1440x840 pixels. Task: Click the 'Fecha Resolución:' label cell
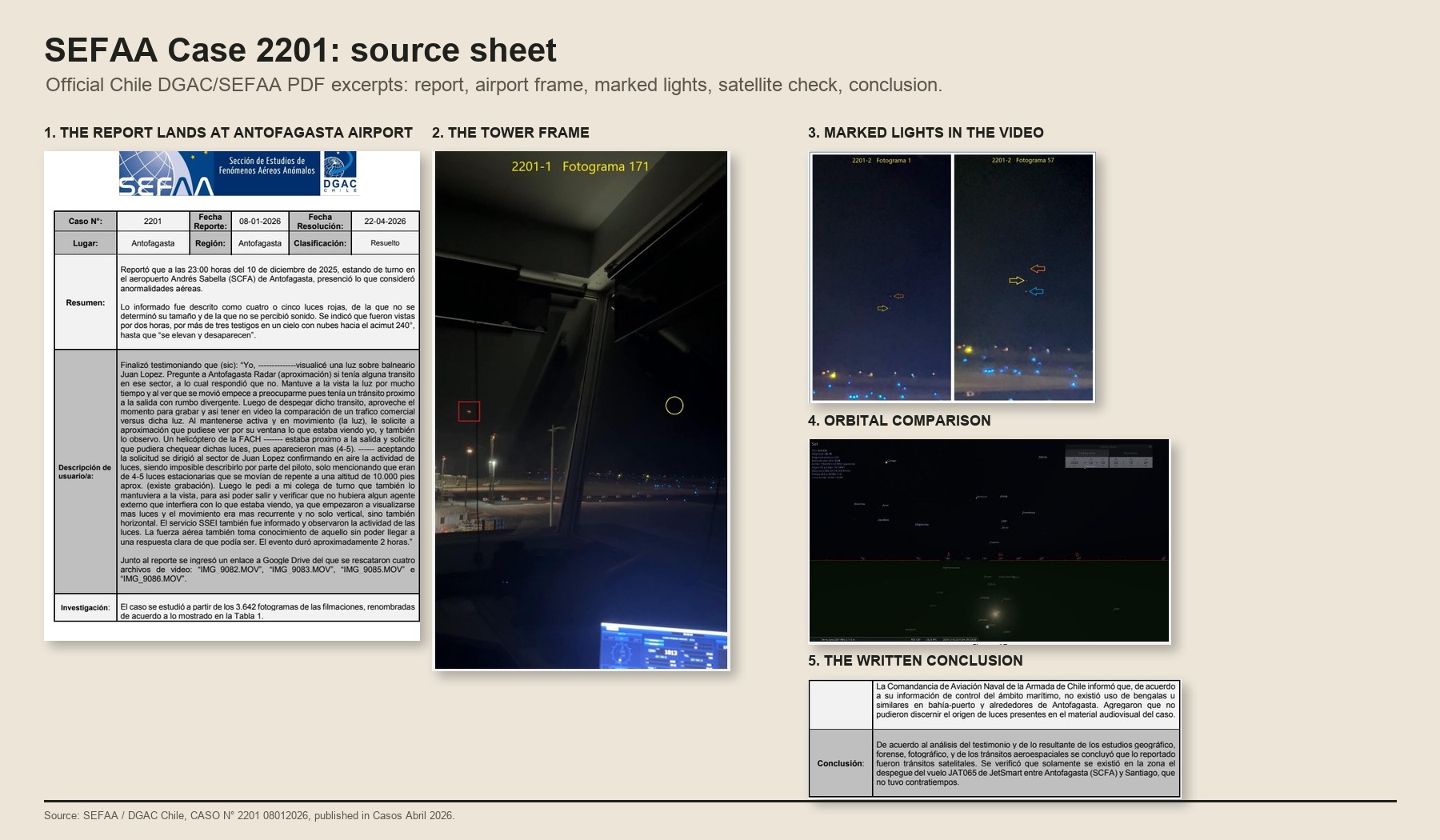point(320,222)
